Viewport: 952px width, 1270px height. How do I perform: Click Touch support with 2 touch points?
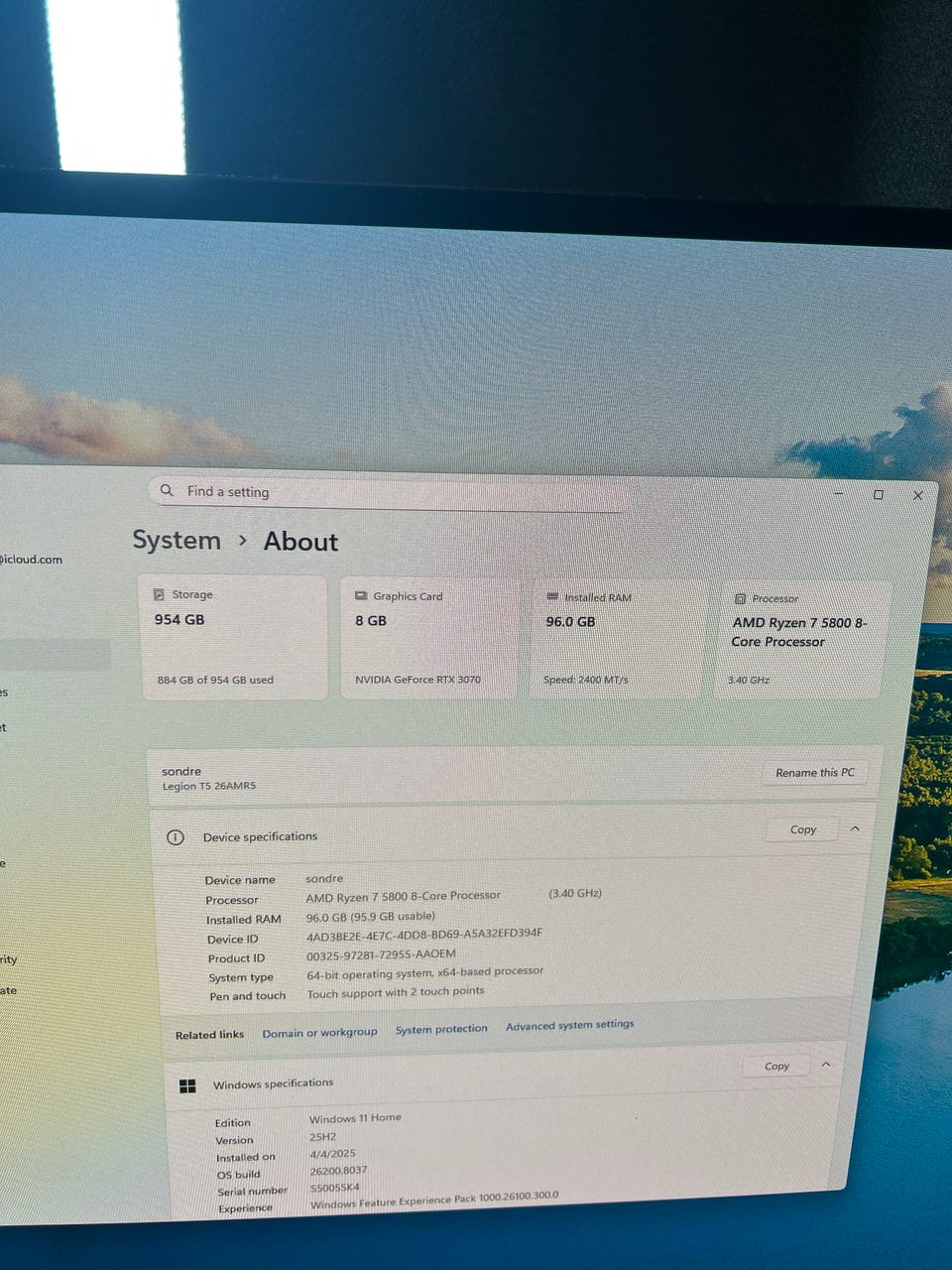[396, 991]
